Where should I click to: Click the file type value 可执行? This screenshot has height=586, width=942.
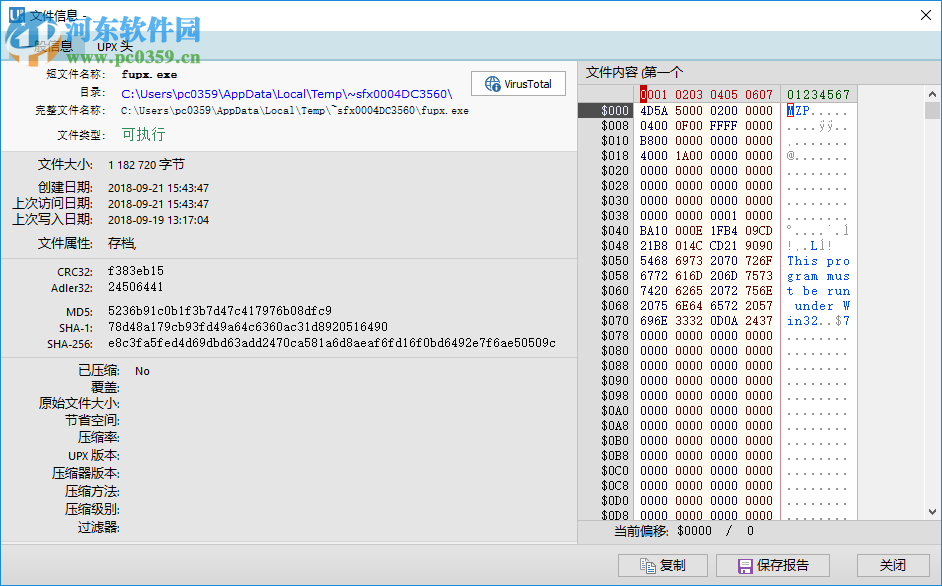click(x=144, y=134)
